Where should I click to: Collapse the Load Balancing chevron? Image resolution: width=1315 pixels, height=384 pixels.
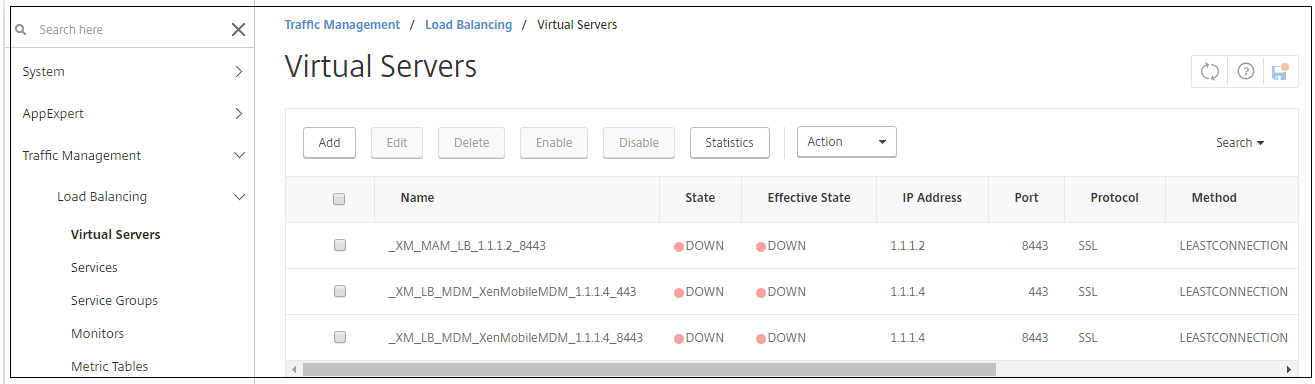(238, 197)
